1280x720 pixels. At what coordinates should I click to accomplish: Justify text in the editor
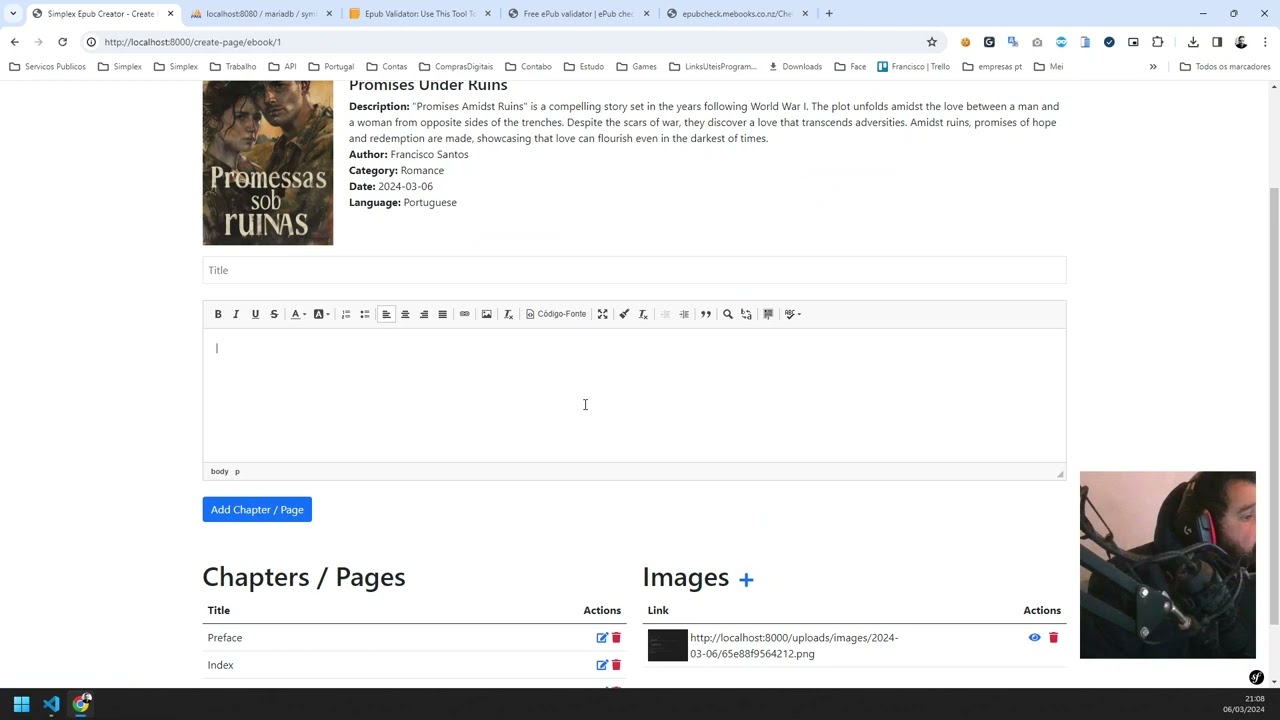pyautogui.click(x=442, y=314)
